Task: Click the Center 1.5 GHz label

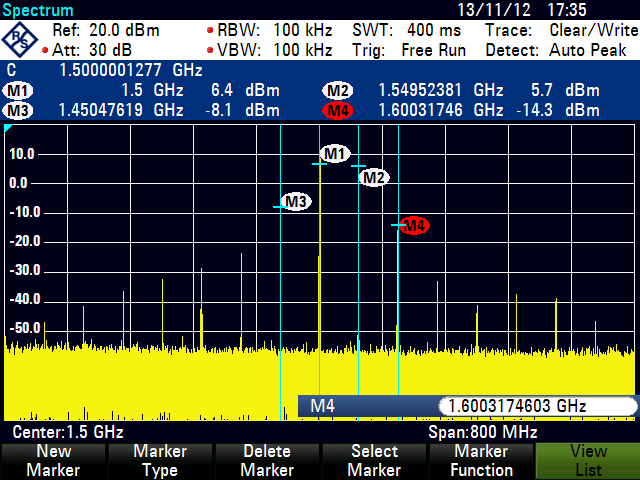Action: [68, 432]
